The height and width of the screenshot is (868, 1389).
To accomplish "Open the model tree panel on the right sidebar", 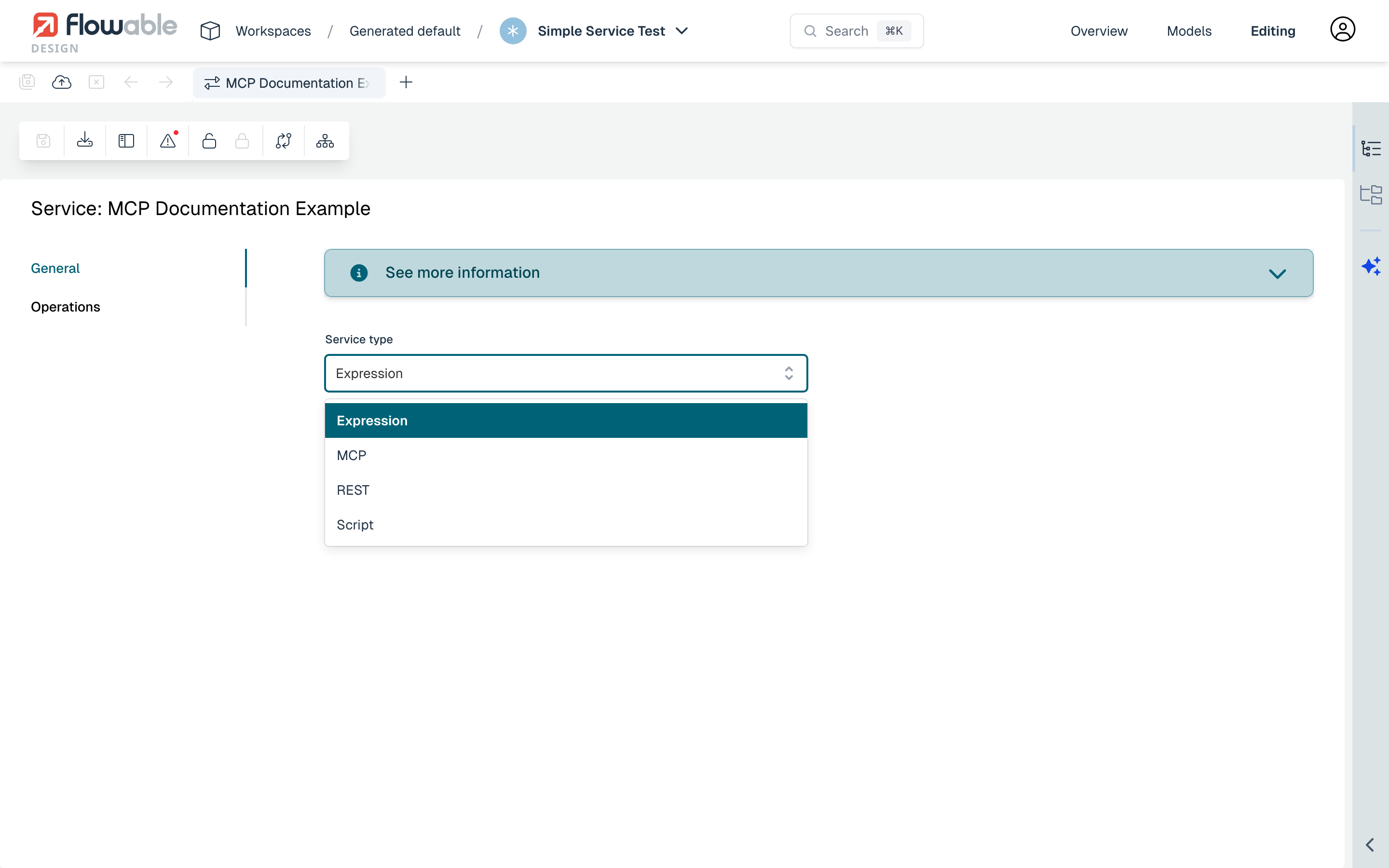I will click(1372, 148).
